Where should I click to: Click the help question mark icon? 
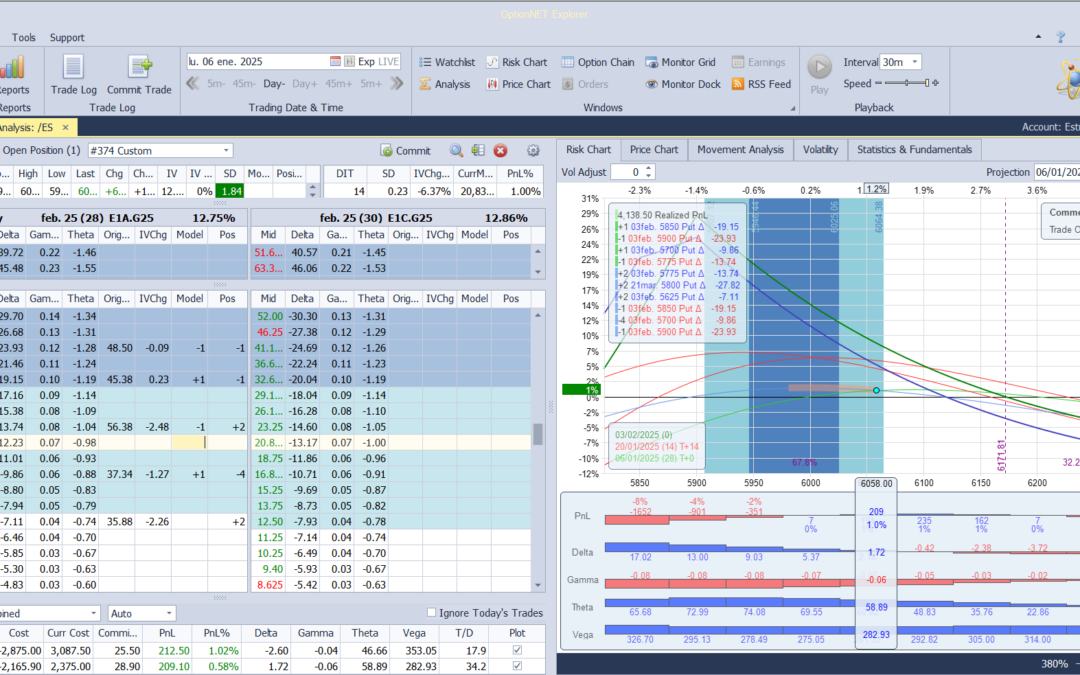(1061, 37)
